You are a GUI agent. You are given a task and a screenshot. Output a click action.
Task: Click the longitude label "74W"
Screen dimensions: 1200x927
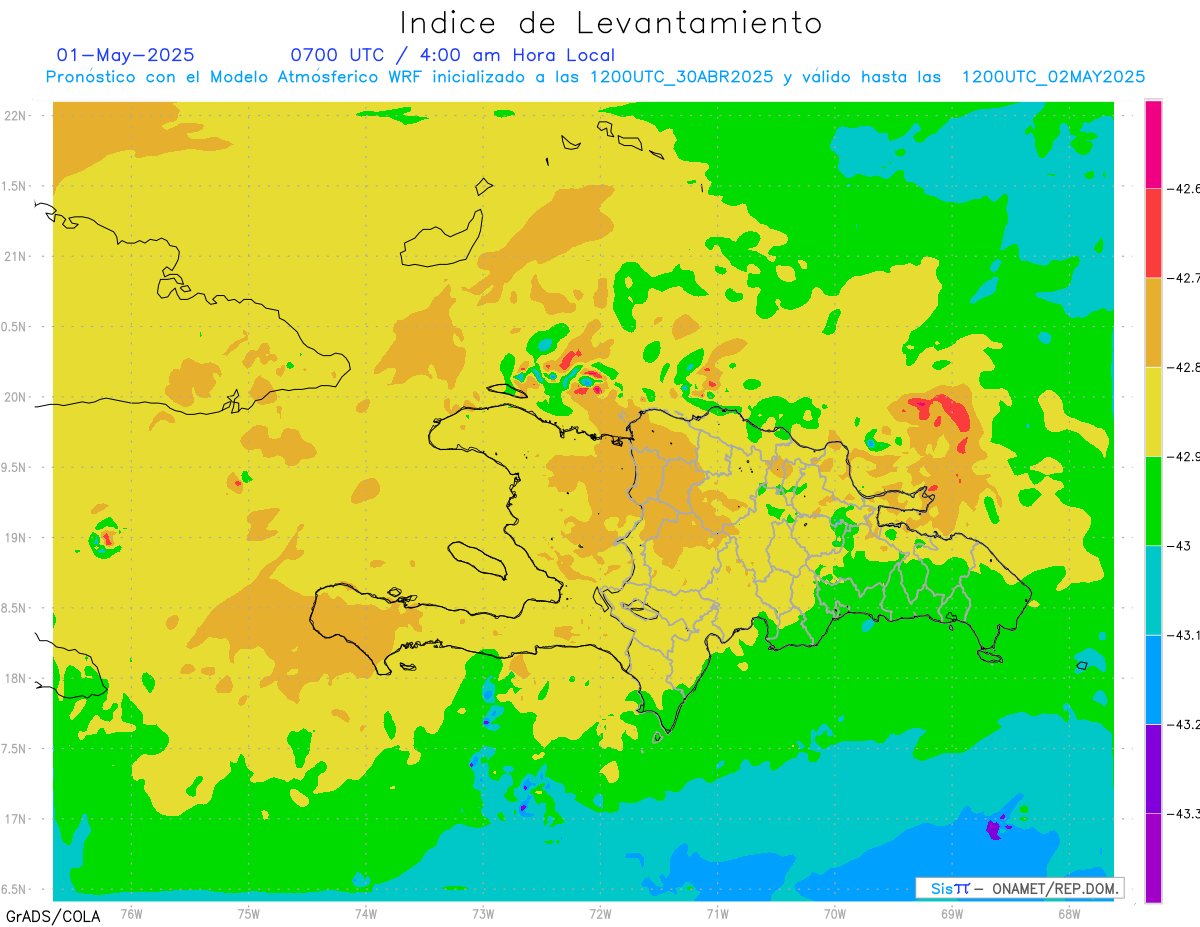point(366,914)
